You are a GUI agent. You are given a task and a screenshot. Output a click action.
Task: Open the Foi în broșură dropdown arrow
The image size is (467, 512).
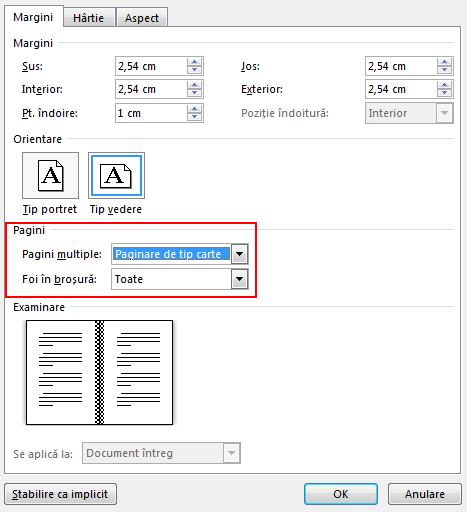240,279
